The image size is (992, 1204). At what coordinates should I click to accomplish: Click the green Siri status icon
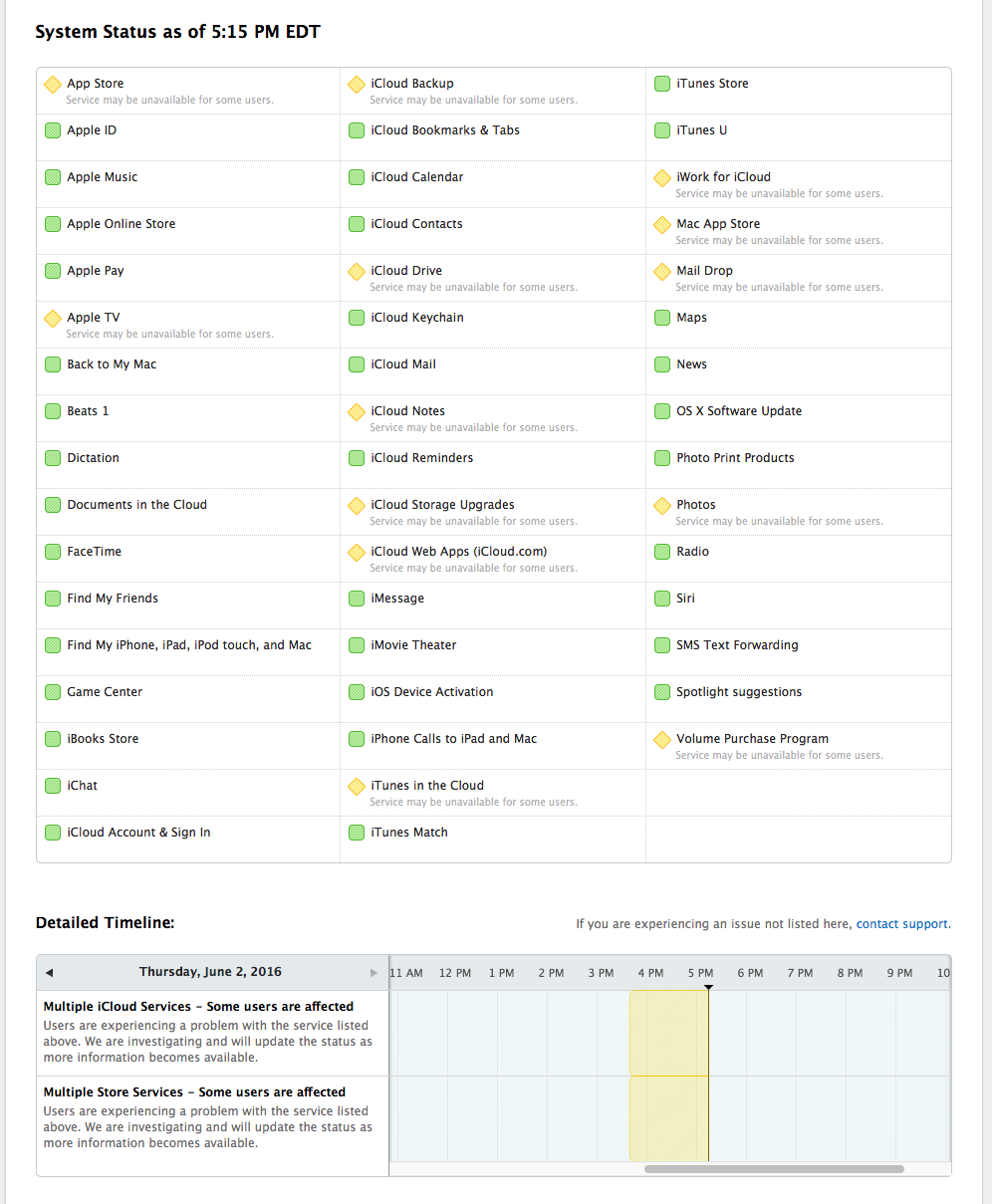coord(662,599)
